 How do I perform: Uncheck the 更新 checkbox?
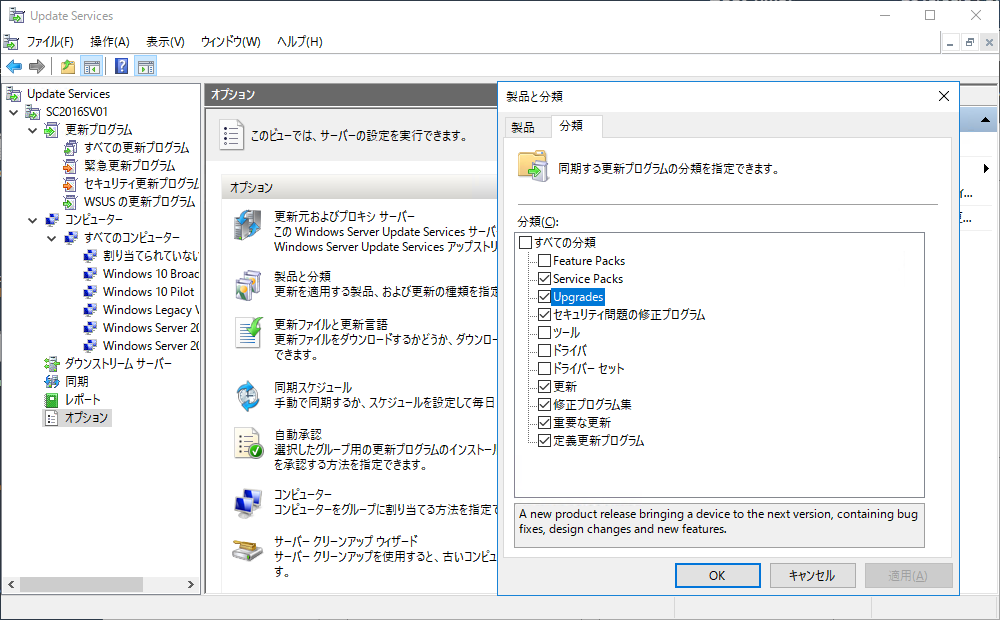pyautogui.click(x=545, y=387)
